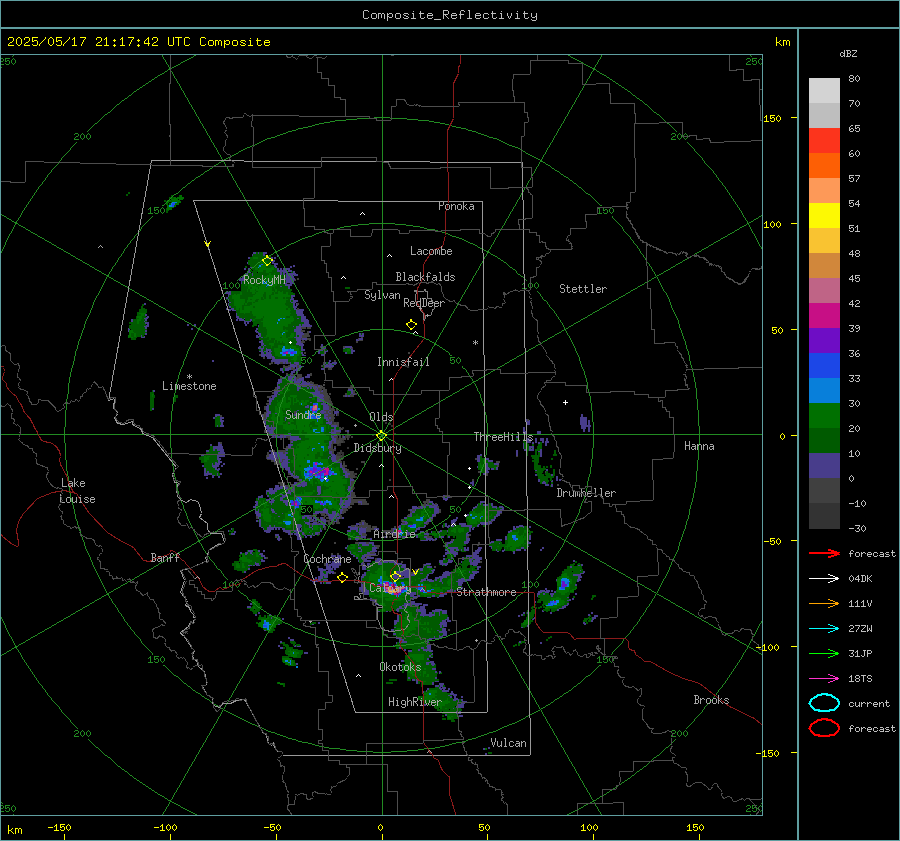
Task: Click the yellow radar-center diamond near Didsbury
Action: [x=381, y=436]
